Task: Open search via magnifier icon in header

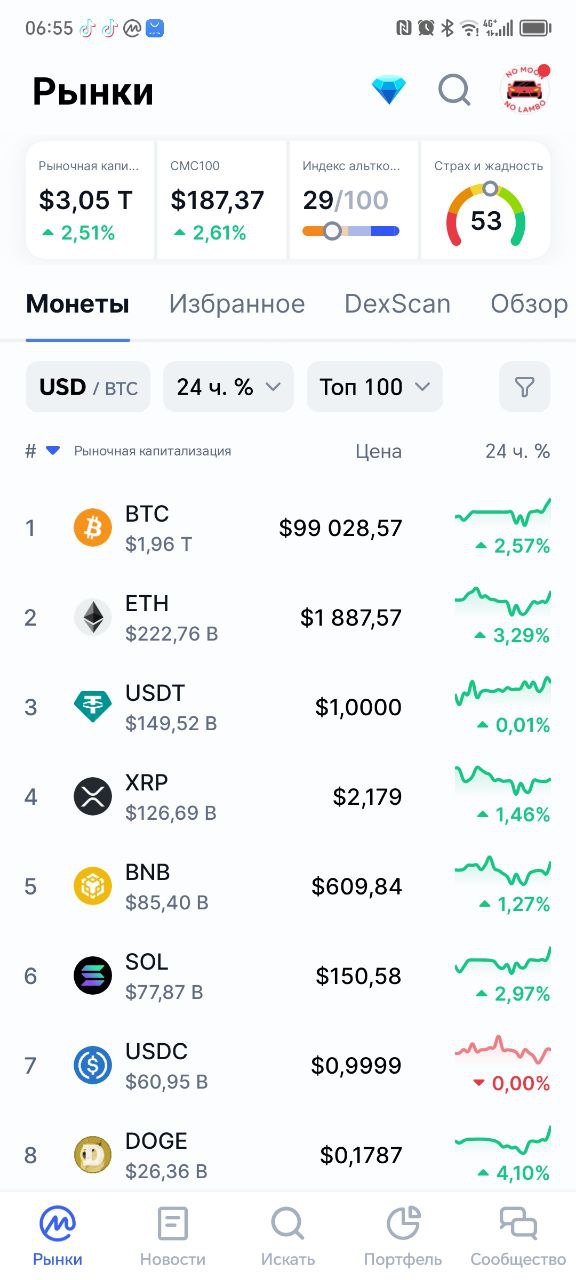Action: (x=455, y=91)
